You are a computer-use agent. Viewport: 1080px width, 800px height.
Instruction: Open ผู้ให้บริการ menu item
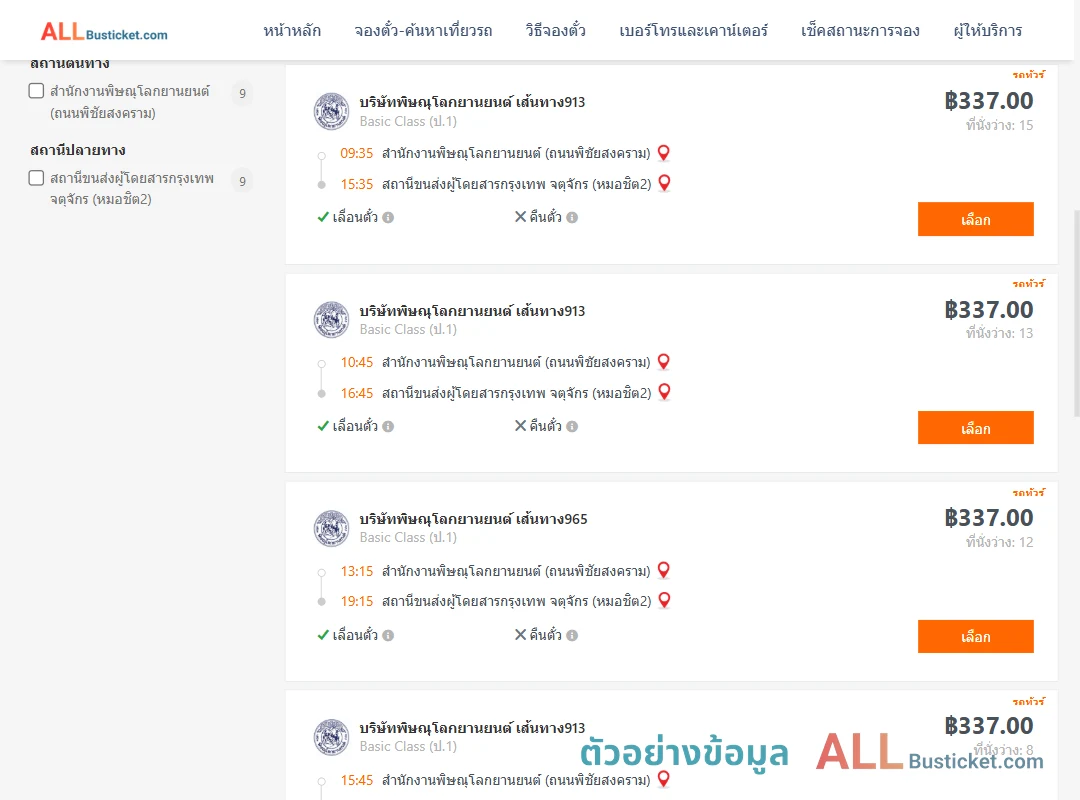[987, 31]
